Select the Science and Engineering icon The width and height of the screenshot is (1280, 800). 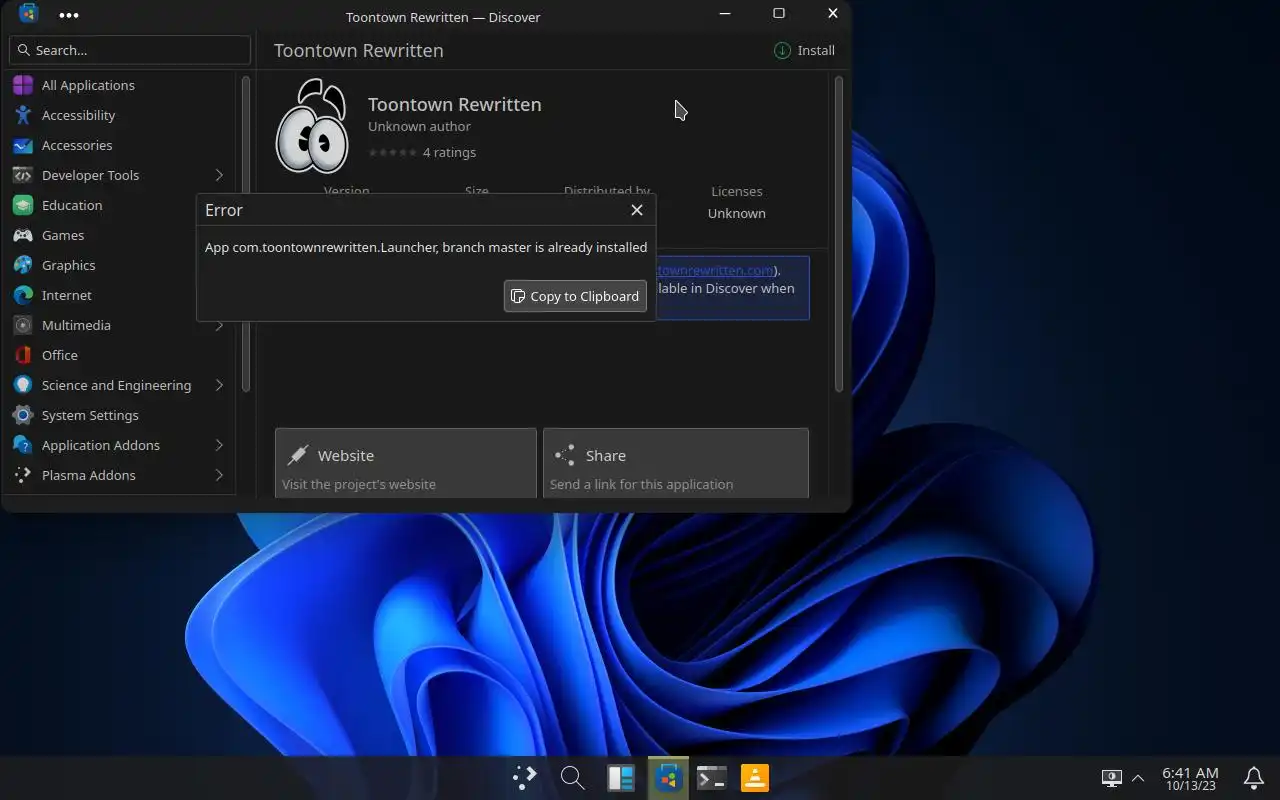tap(23, 385)
